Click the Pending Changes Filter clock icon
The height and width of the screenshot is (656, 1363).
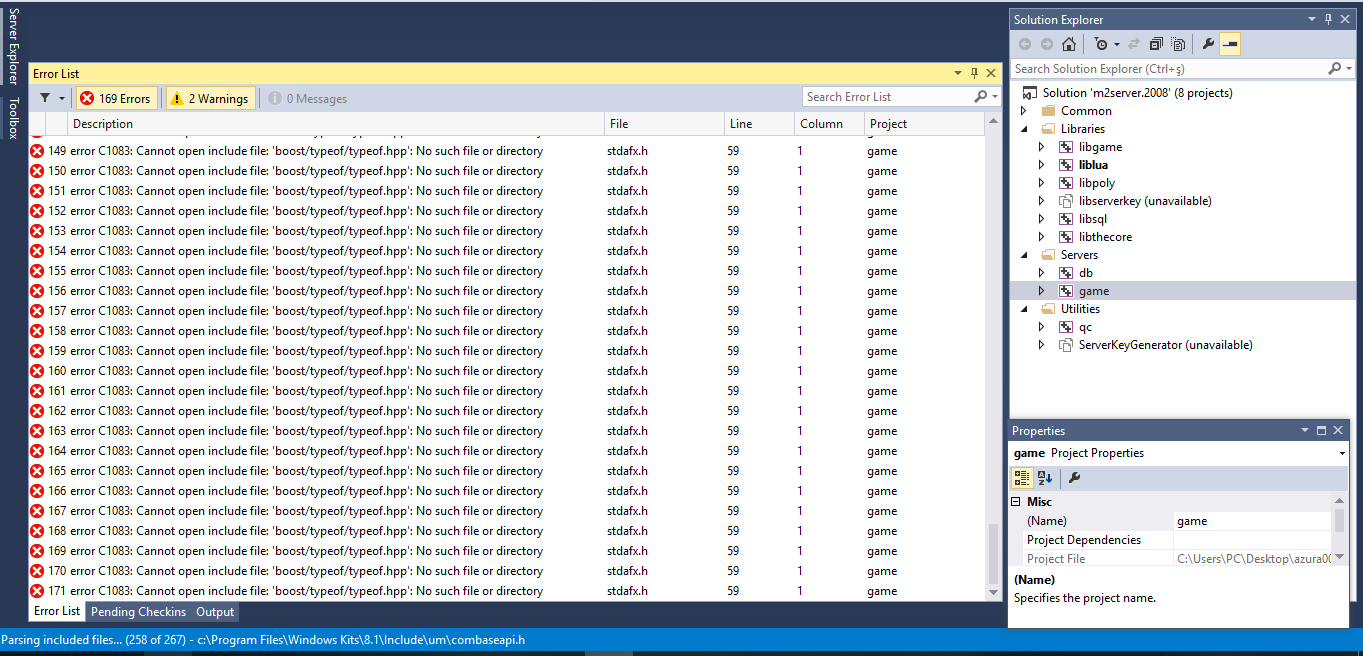coord(1100,44)
